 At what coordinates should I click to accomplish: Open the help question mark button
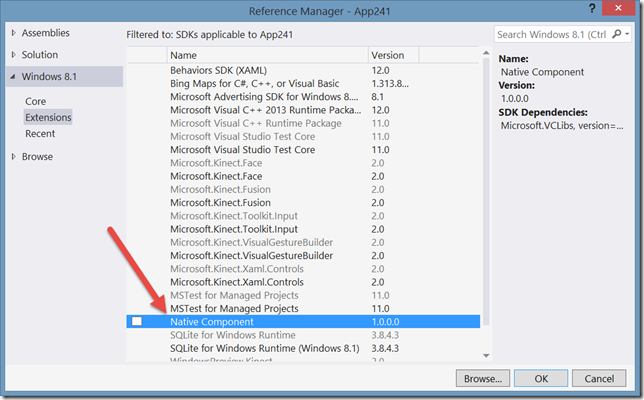592,9
